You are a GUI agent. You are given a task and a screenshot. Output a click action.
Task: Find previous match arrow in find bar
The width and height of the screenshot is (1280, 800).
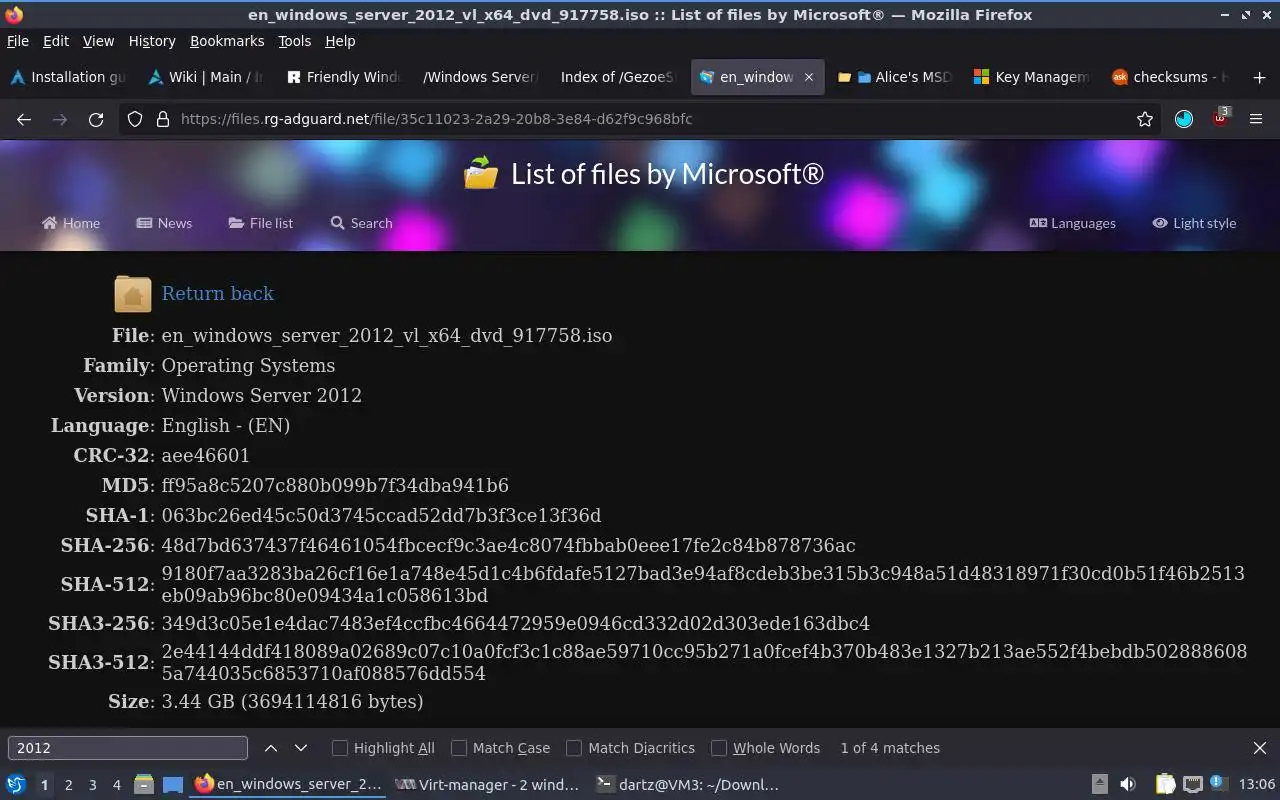click(271, 748)
